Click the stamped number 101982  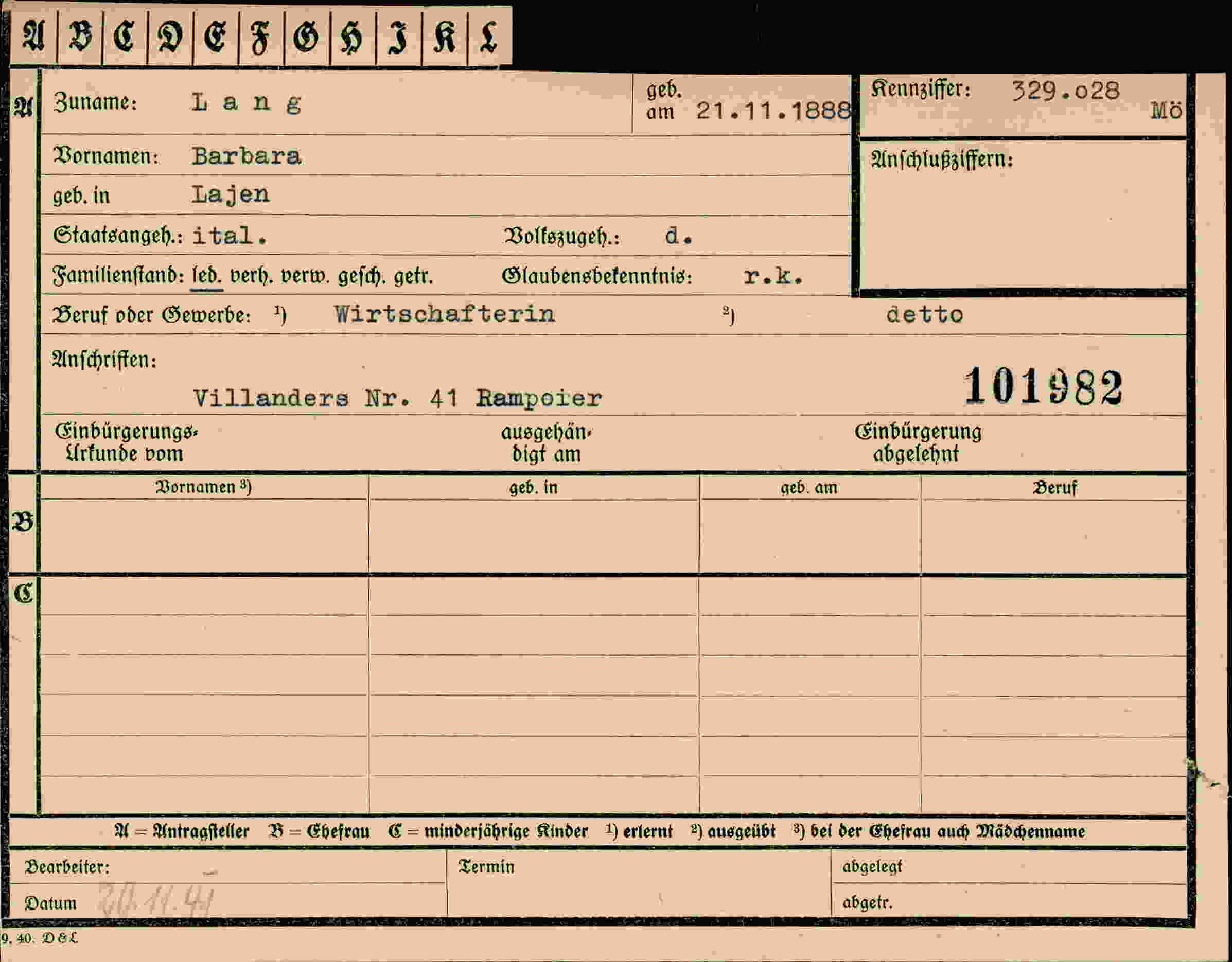[x=1043, y=387]
